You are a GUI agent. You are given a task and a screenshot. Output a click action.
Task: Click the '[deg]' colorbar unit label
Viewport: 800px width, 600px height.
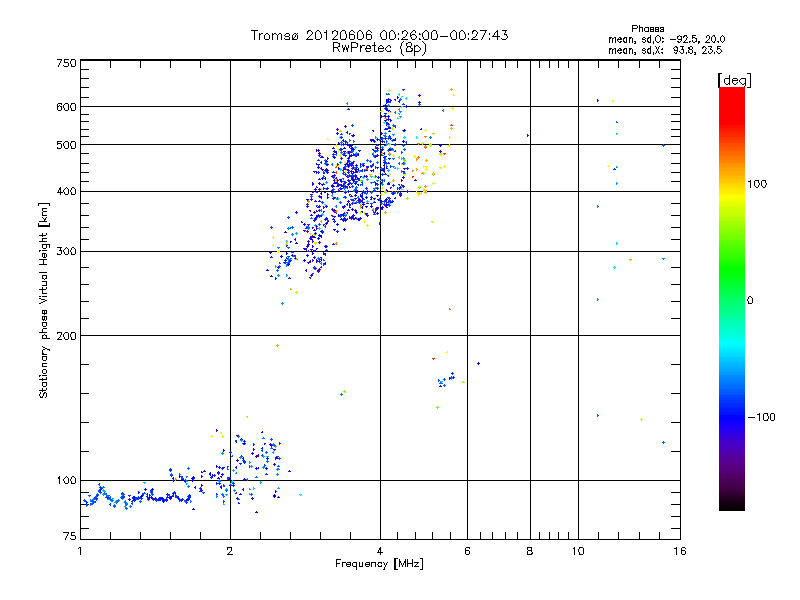click(734, 80)
